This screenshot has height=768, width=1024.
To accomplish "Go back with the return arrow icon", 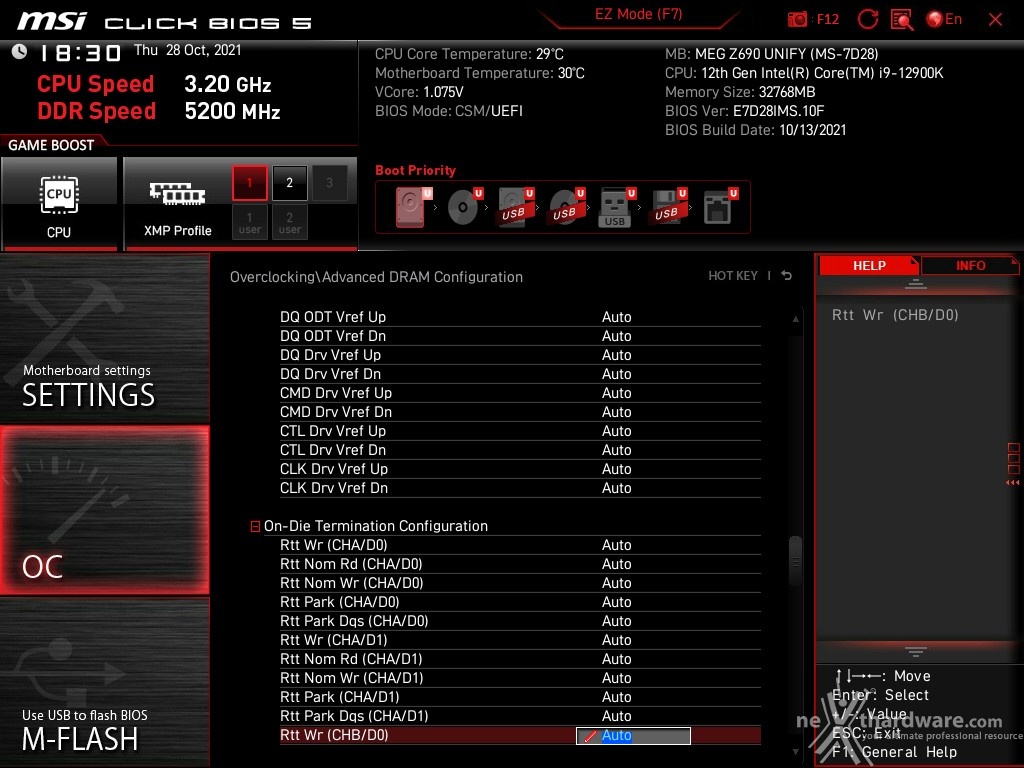I will coord(787,276).
